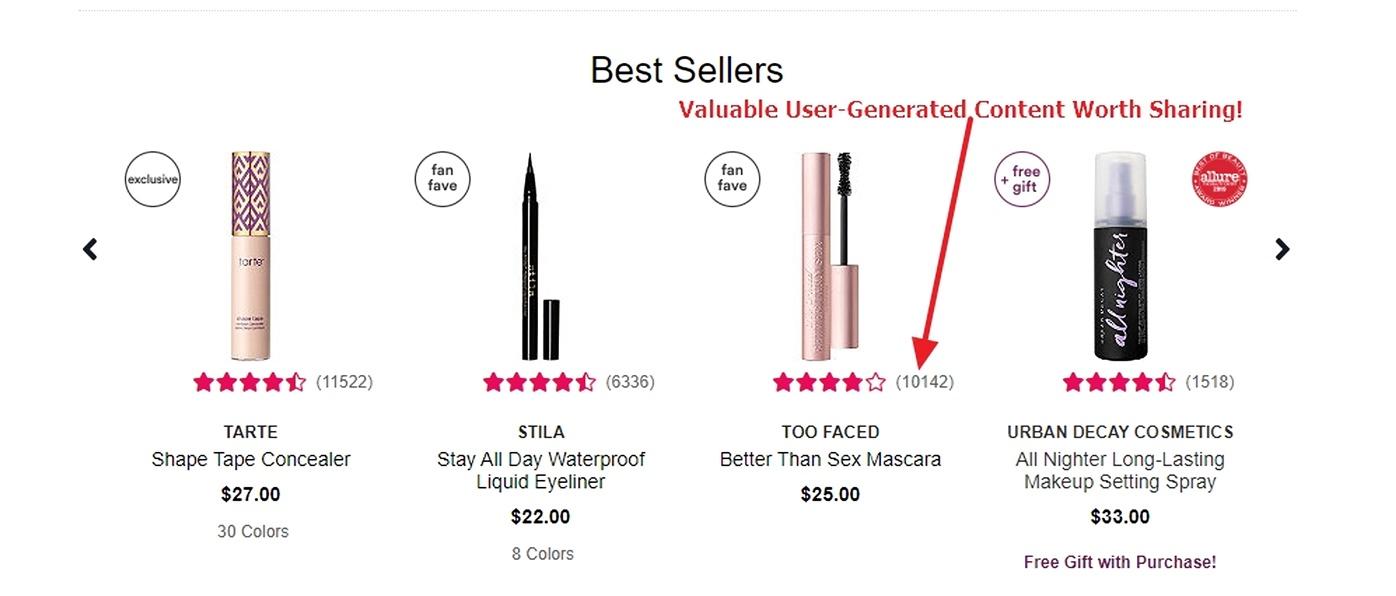The width and height of the screenshot is (1396, 596).
Task: Open the Stila liquid eyeliner image
Action: [540, 256]
